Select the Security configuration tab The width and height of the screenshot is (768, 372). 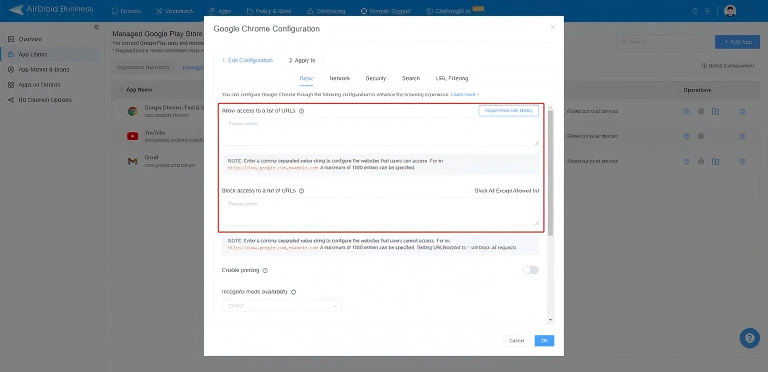coord(376,78)
